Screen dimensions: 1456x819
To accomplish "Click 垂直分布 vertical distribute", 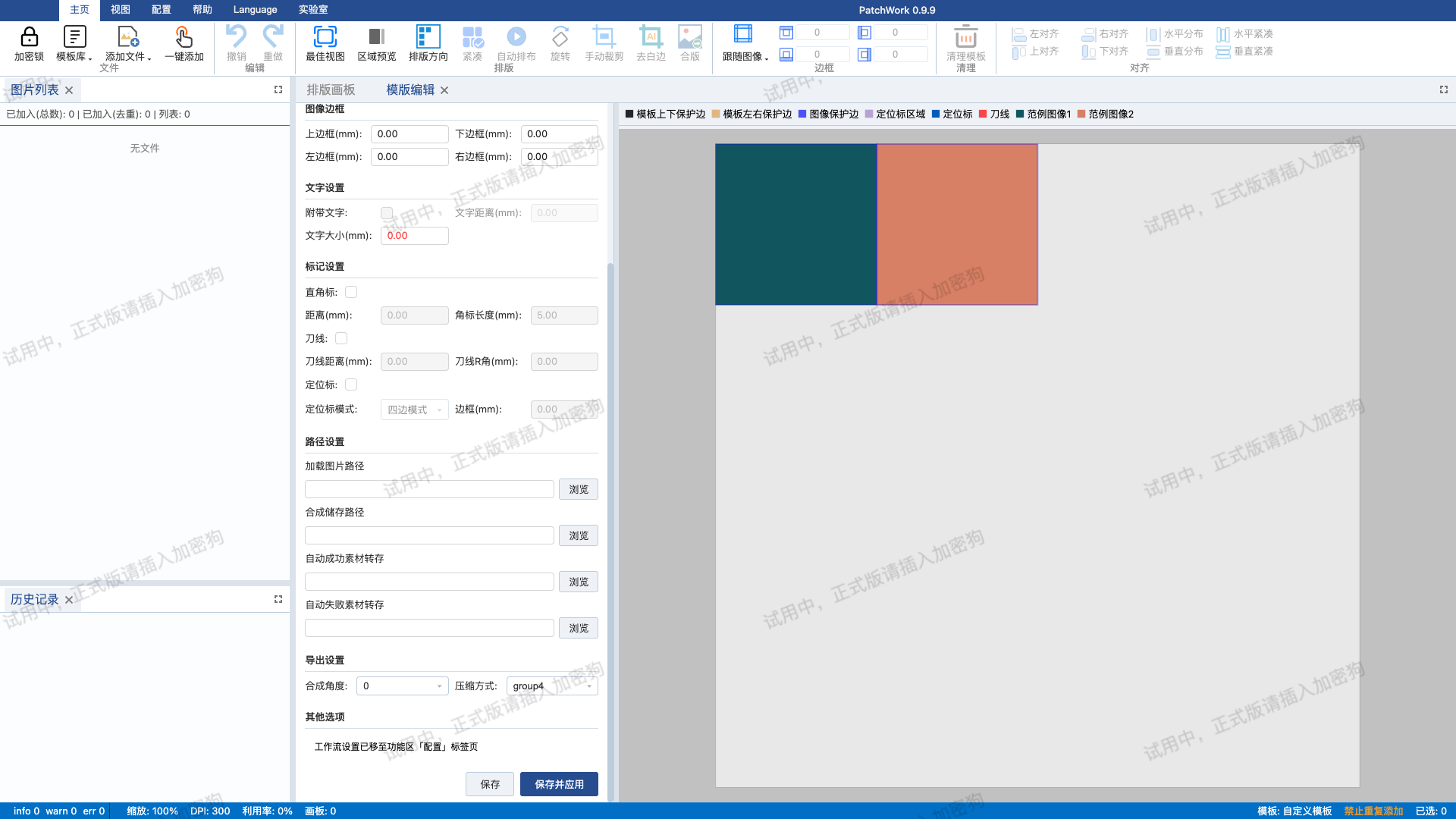I will pyautogui.click(x=1175, y=52).
